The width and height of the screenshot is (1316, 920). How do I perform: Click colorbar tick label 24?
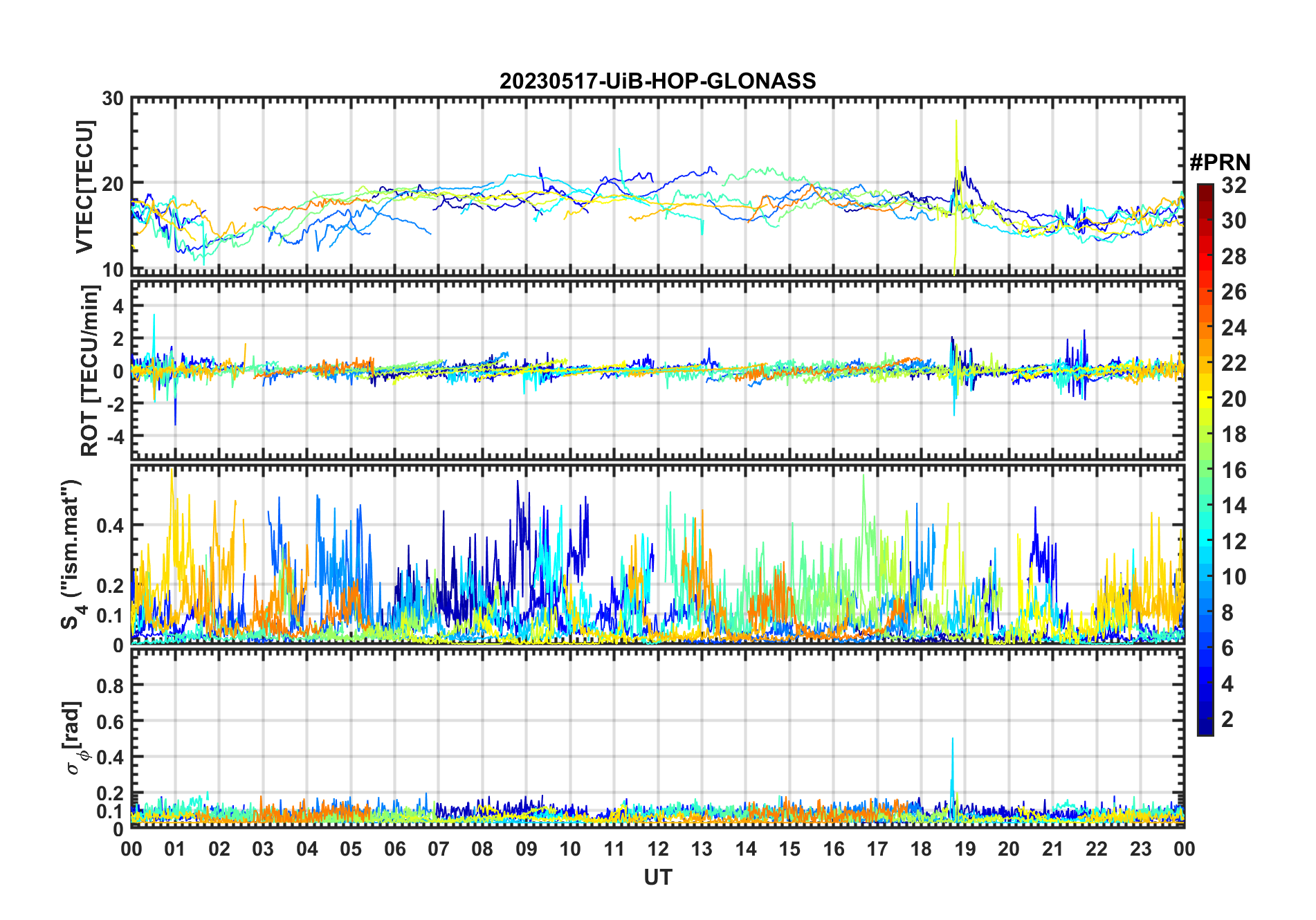click(x=1234, y=327)
